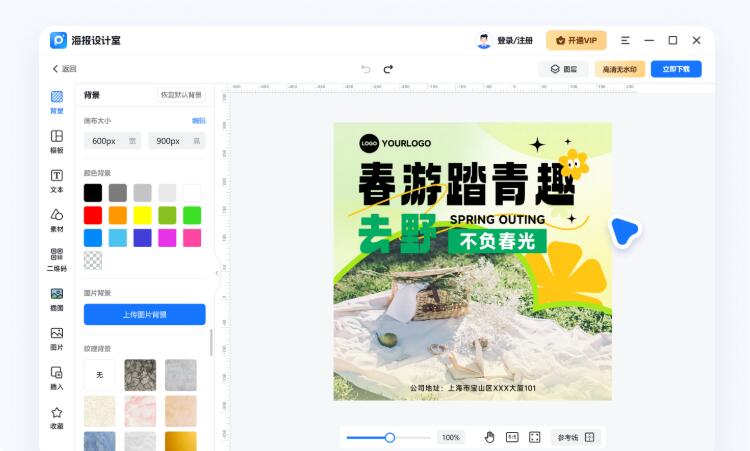Select the gold gradient texture thumbnail
This screenshot has width=750, height=451.
click(x=181, y=441)
